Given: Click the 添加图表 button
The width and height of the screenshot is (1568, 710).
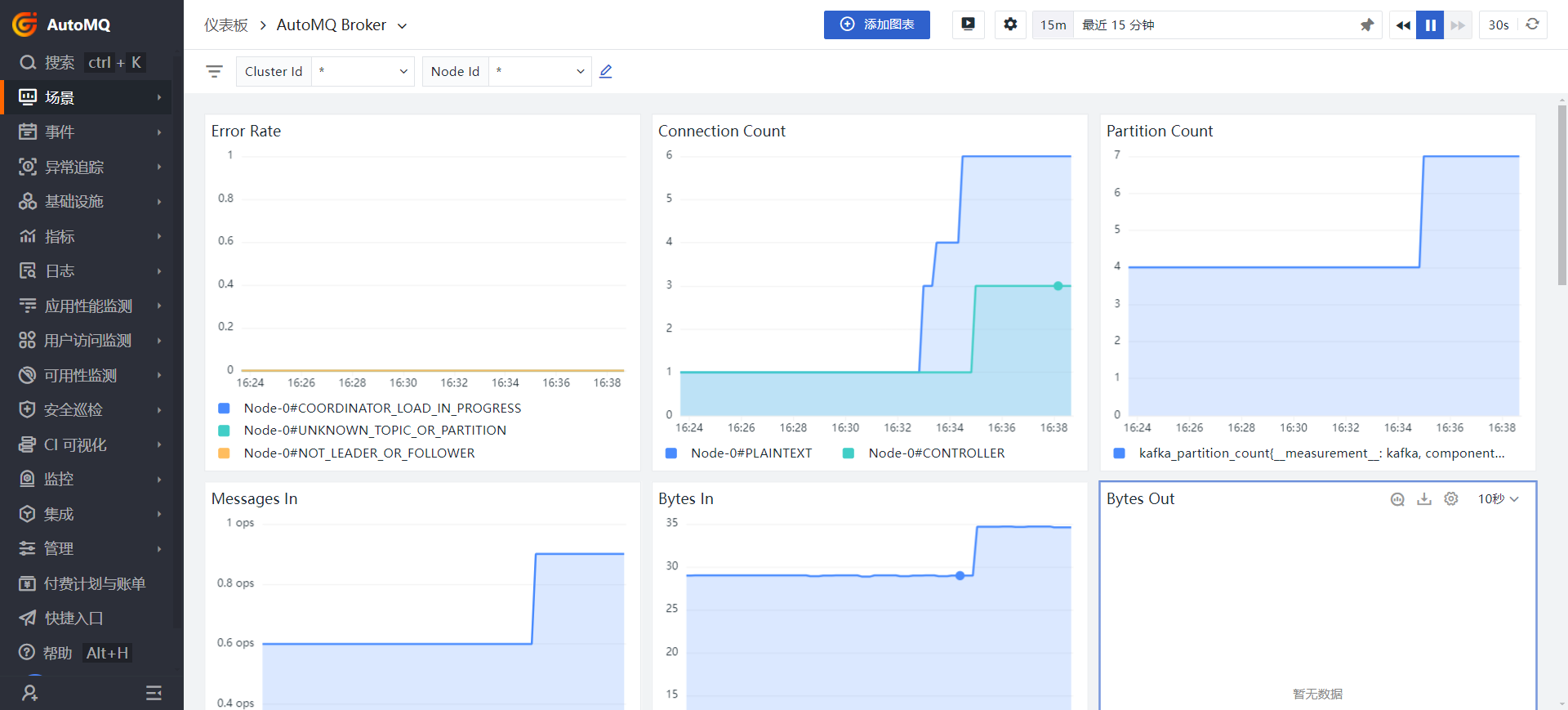Looking at the screenshot, I should (876, 25).
